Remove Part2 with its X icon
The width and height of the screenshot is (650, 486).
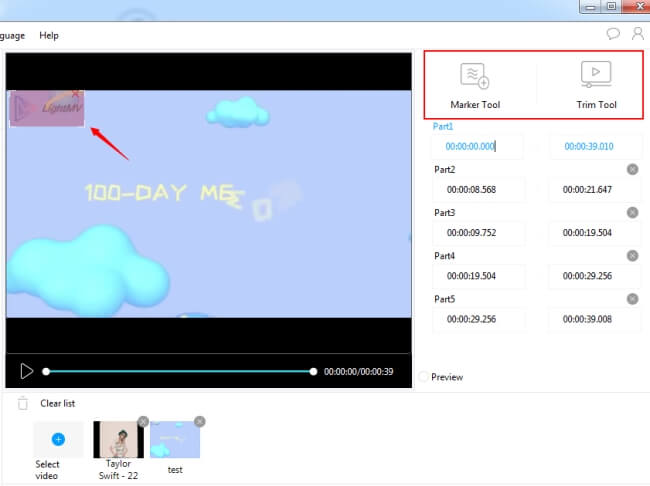tap(632, 169)
